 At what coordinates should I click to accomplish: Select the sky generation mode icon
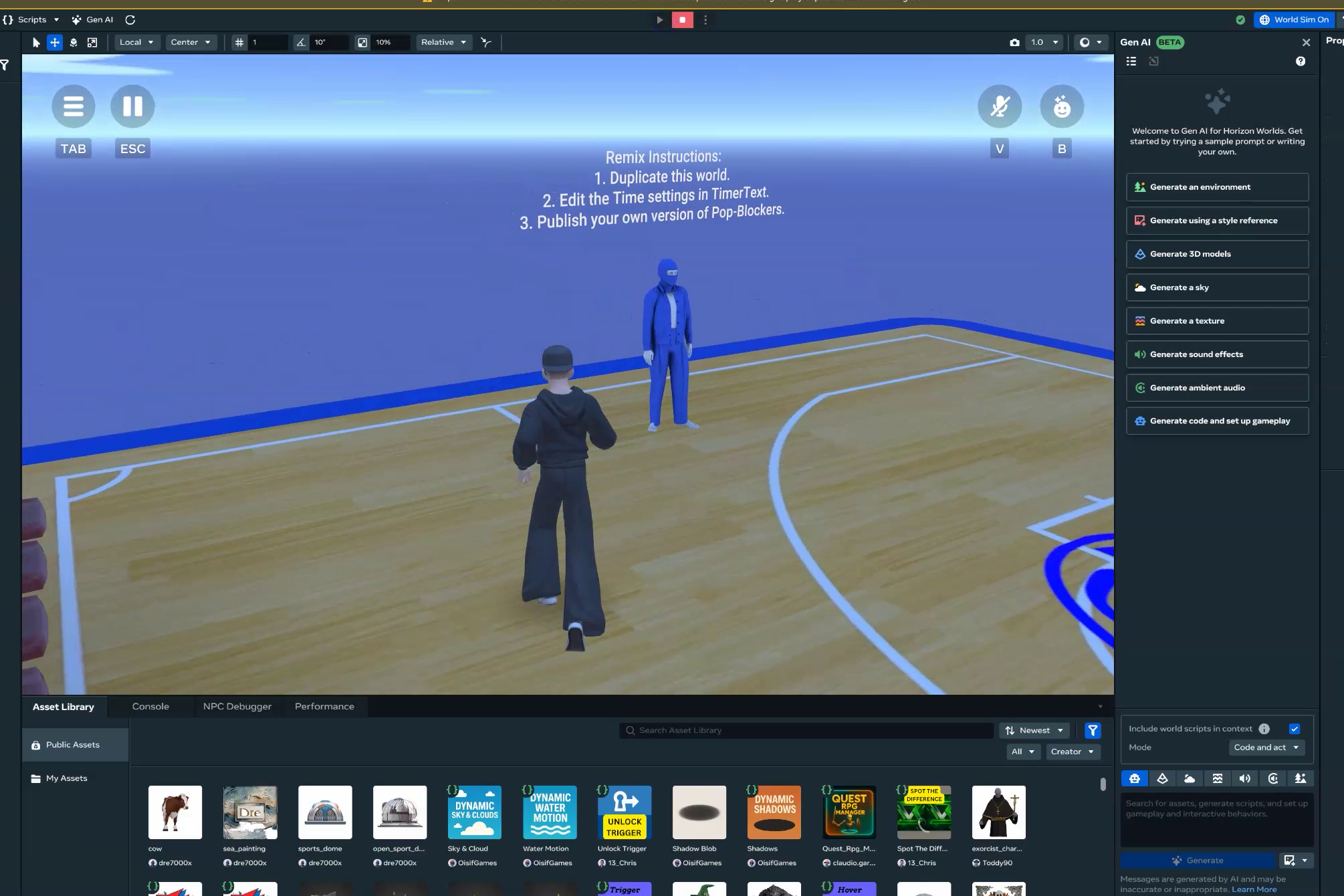(1190, 778)
